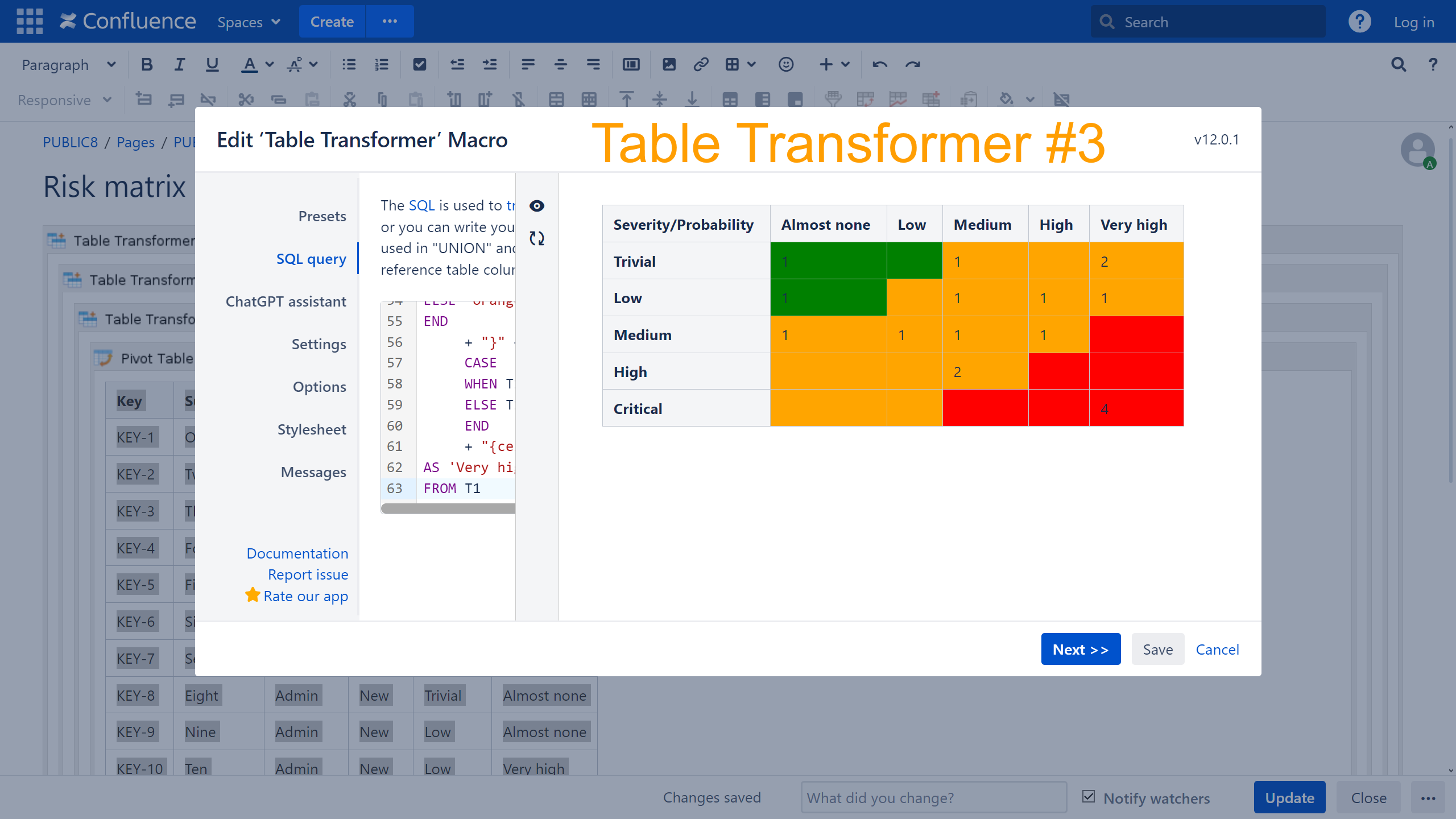Toggle the preview eye icon
This screenshot has height=819, width=1456.
point(536,206)
